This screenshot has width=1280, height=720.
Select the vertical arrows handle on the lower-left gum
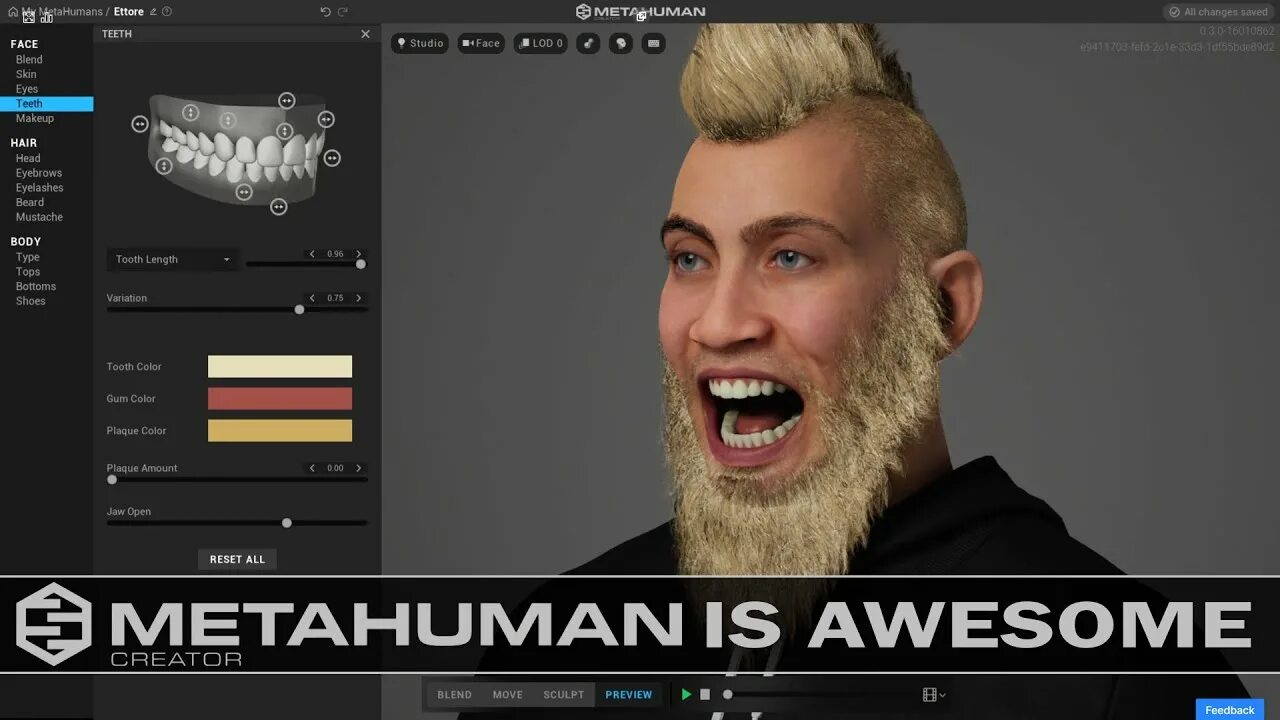coord(165,166)
